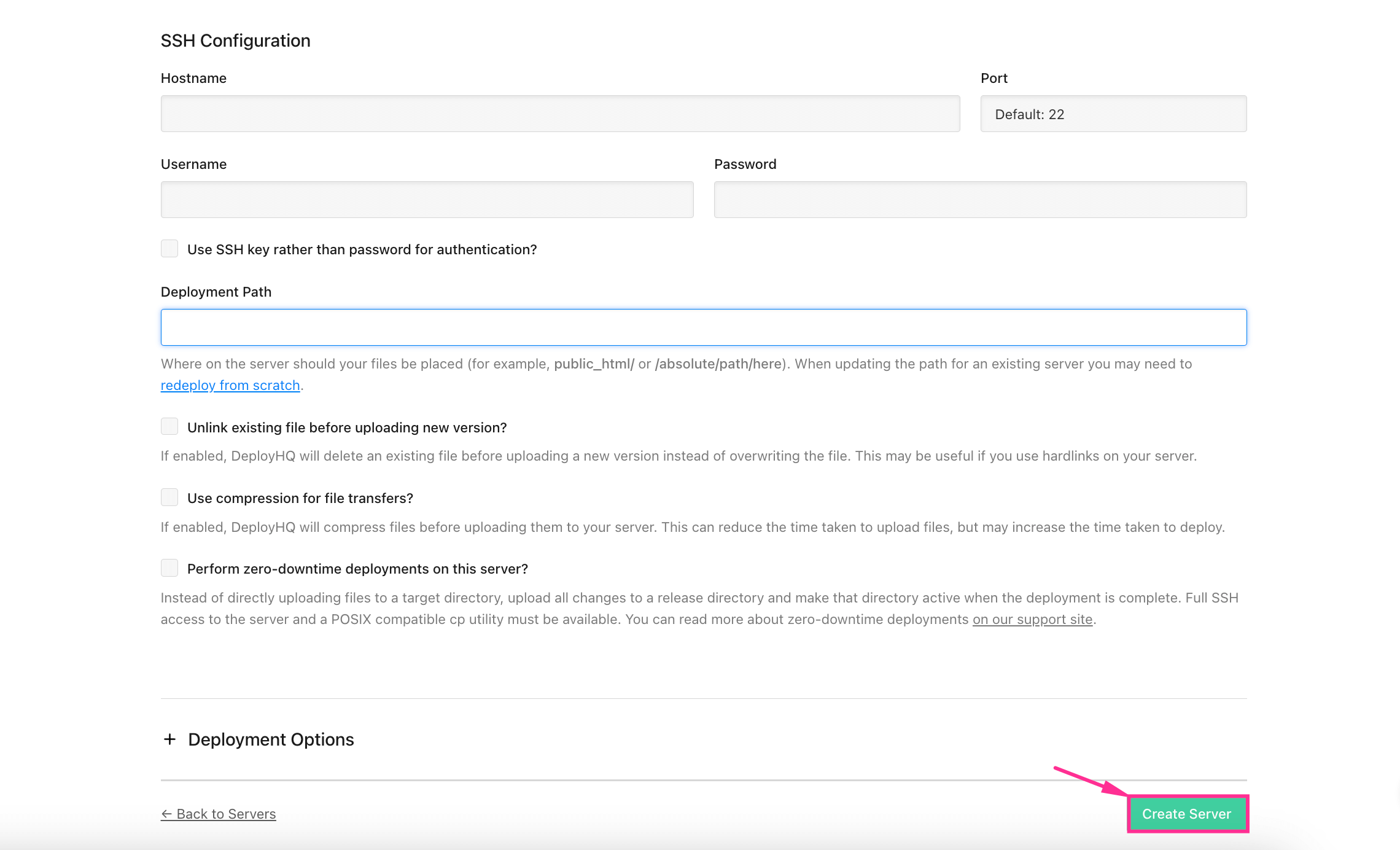Toggle zero-downtime deployments checkbox

tap(169, 568)
